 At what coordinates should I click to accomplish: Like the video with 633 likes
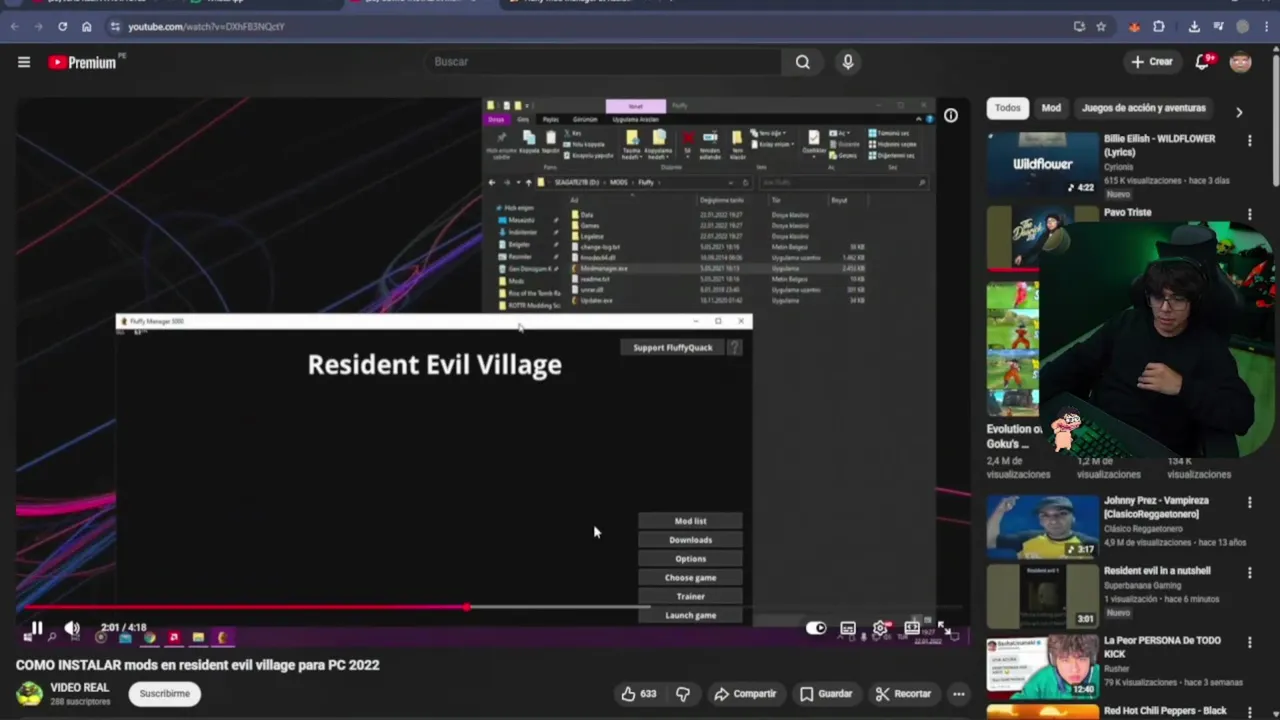638,694
